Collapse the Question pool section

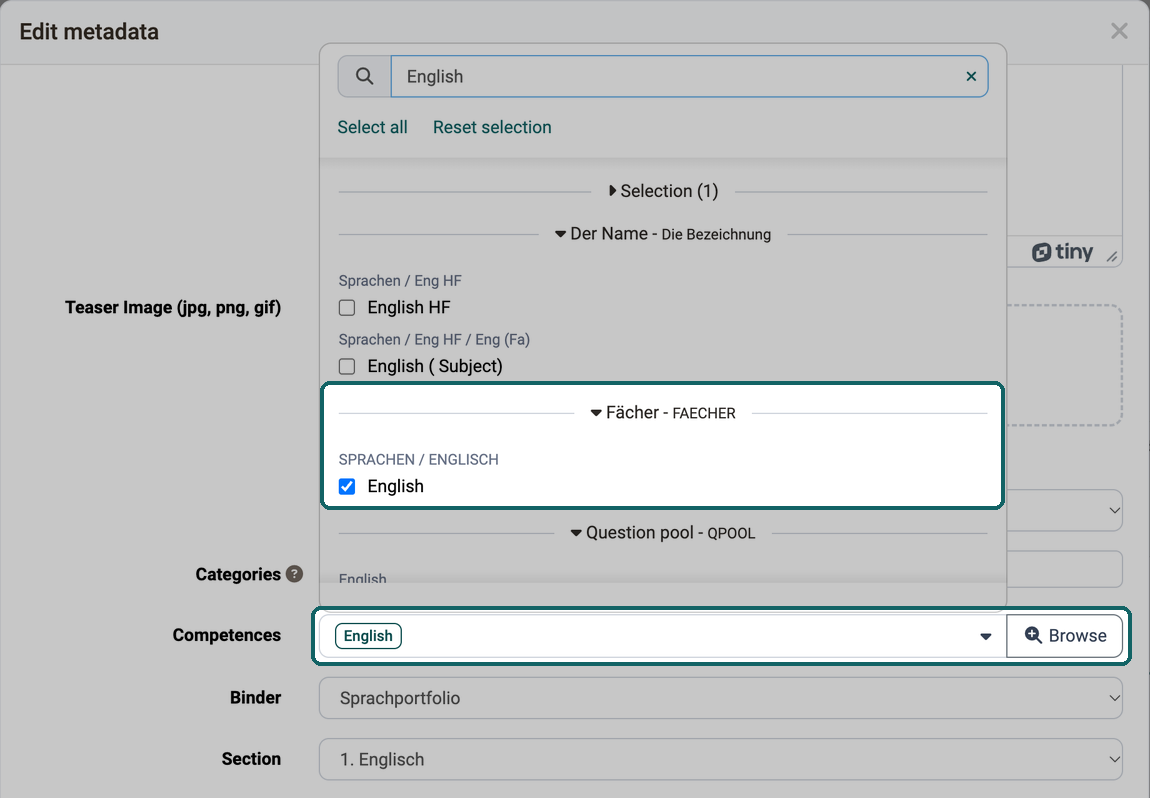tap(663, 533)
